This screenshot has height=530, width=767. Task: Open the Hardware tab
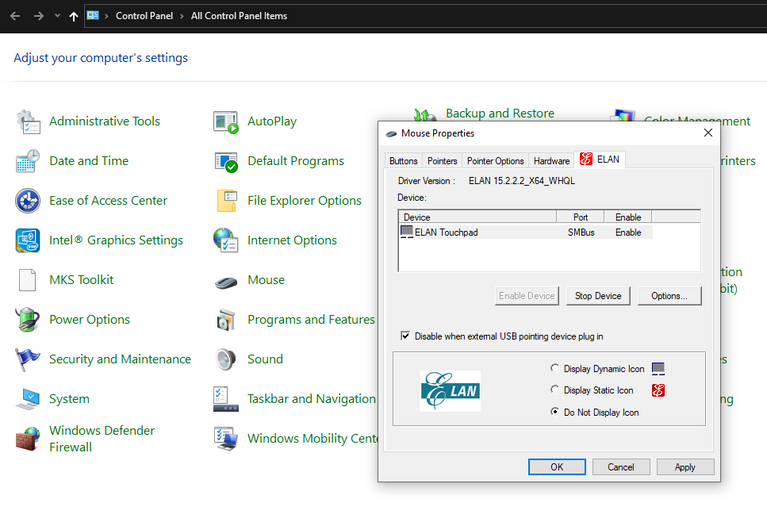[x=551, y=161]
